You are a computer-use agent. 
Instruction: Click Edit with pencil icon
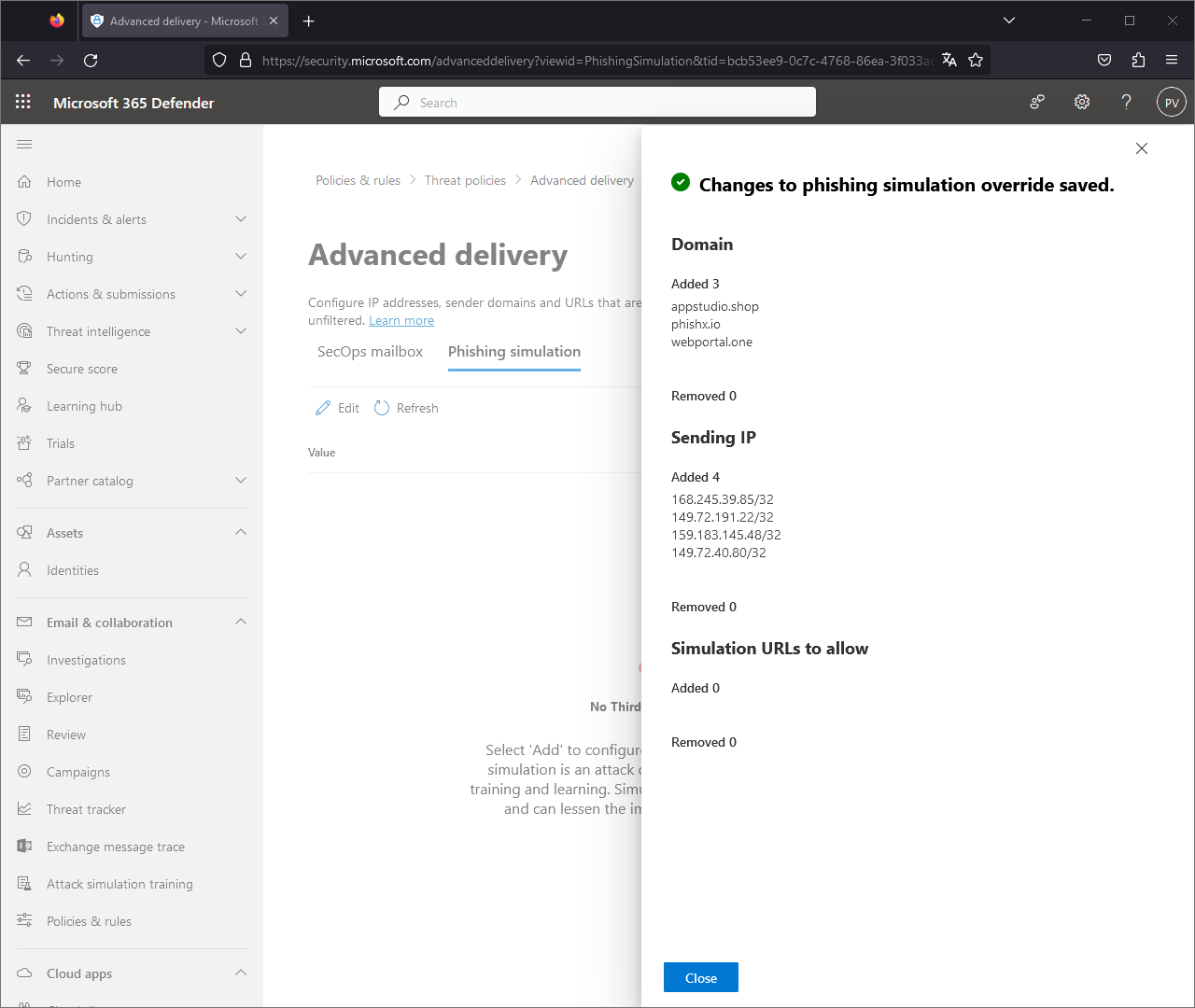click(337, 408)
